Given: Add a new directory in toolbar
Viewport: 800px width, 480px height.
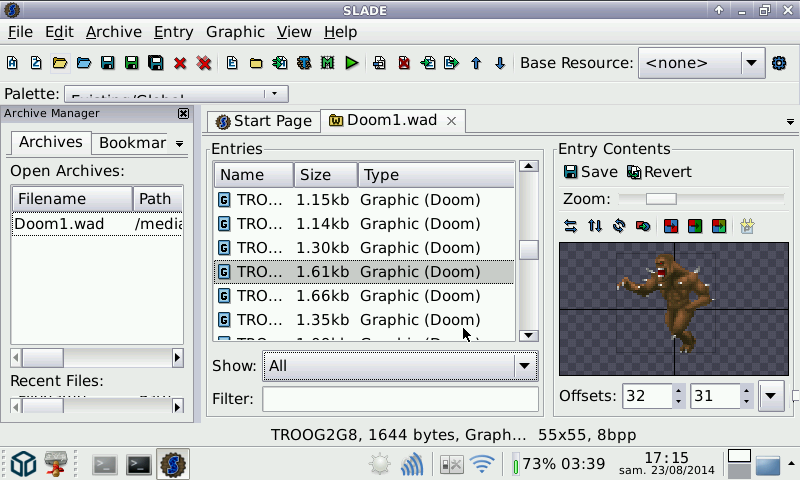Looking at the screenshot, I should coord(256,63).
